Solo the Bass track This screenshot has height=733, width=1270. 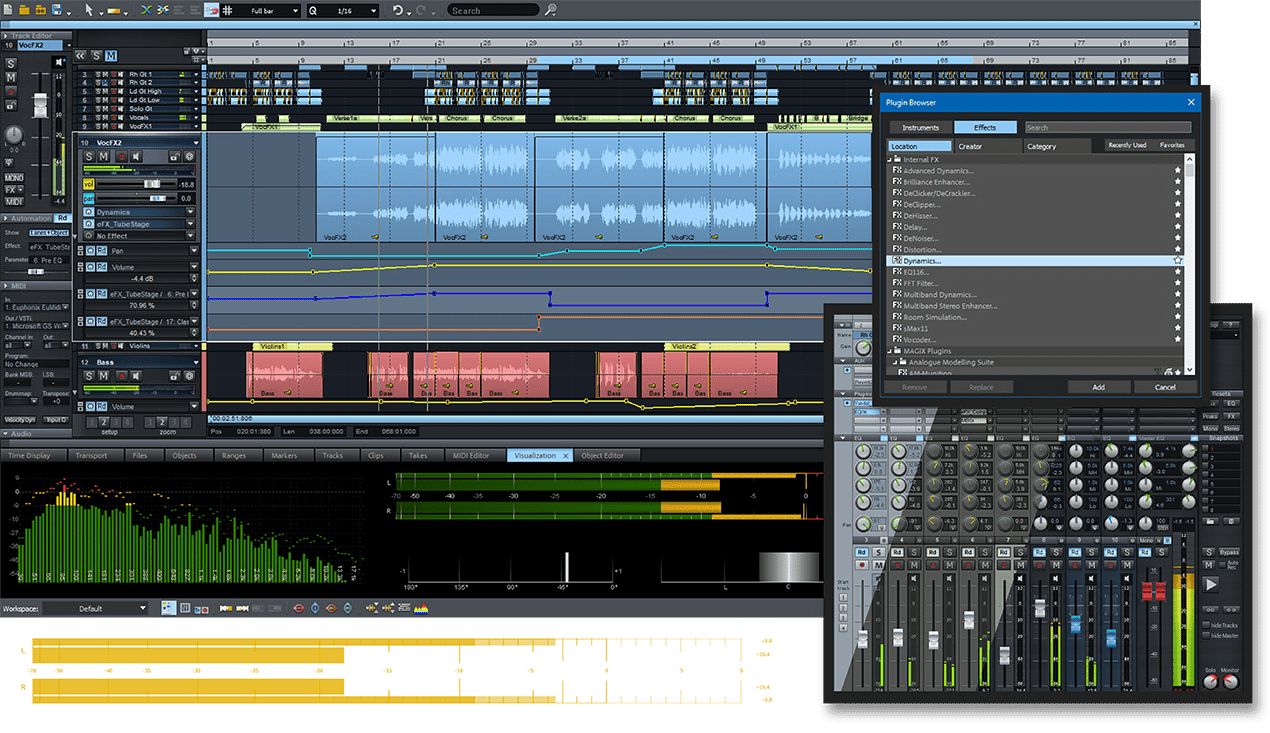point(89,376)
